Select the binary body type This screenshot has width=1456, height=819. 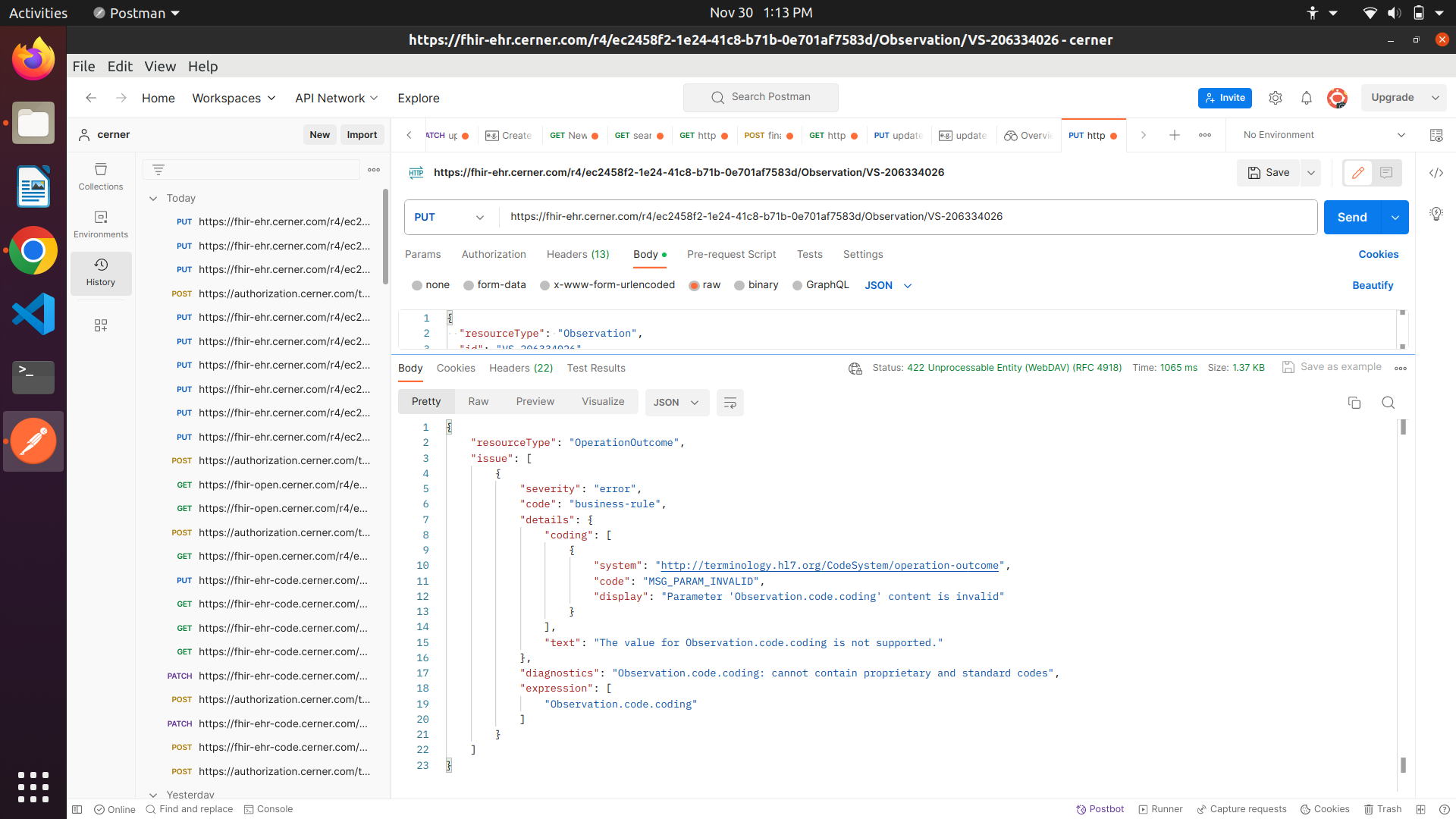click(x=740, y=285)
